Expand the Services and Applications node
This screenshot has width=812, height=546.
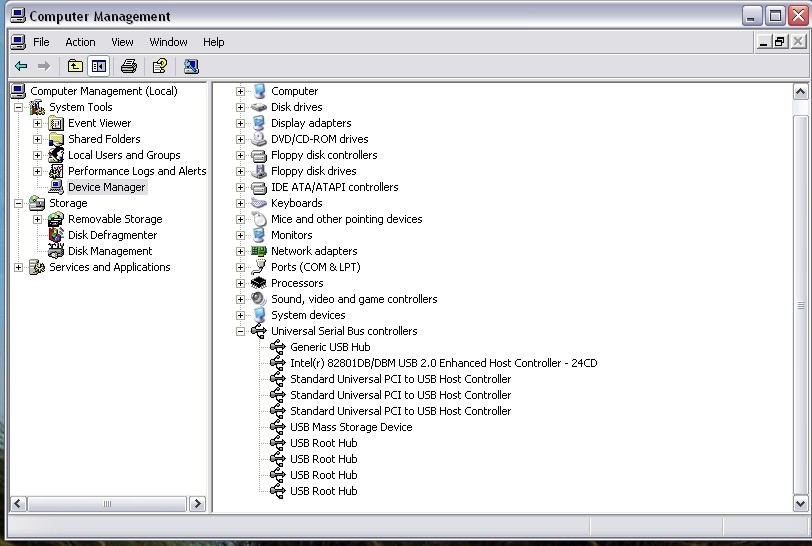pyautogui.click(x=19, y=268)
